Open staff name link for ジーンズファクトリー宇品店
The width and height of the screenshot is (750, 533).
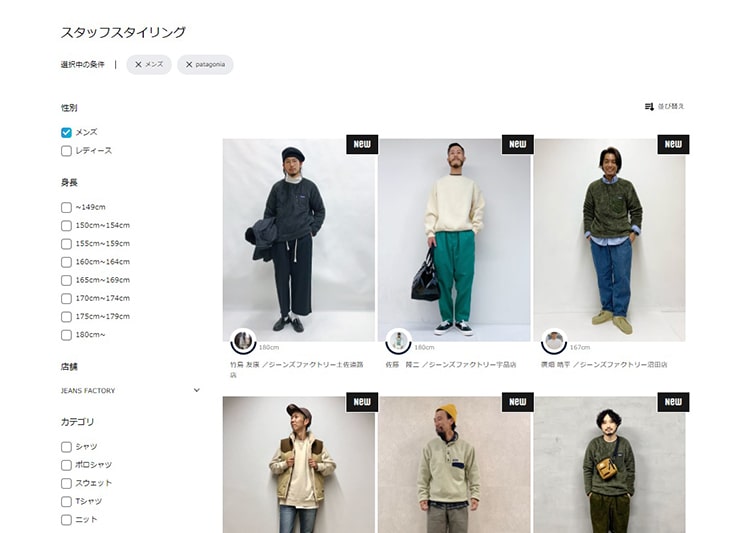[x=451, y=365]
